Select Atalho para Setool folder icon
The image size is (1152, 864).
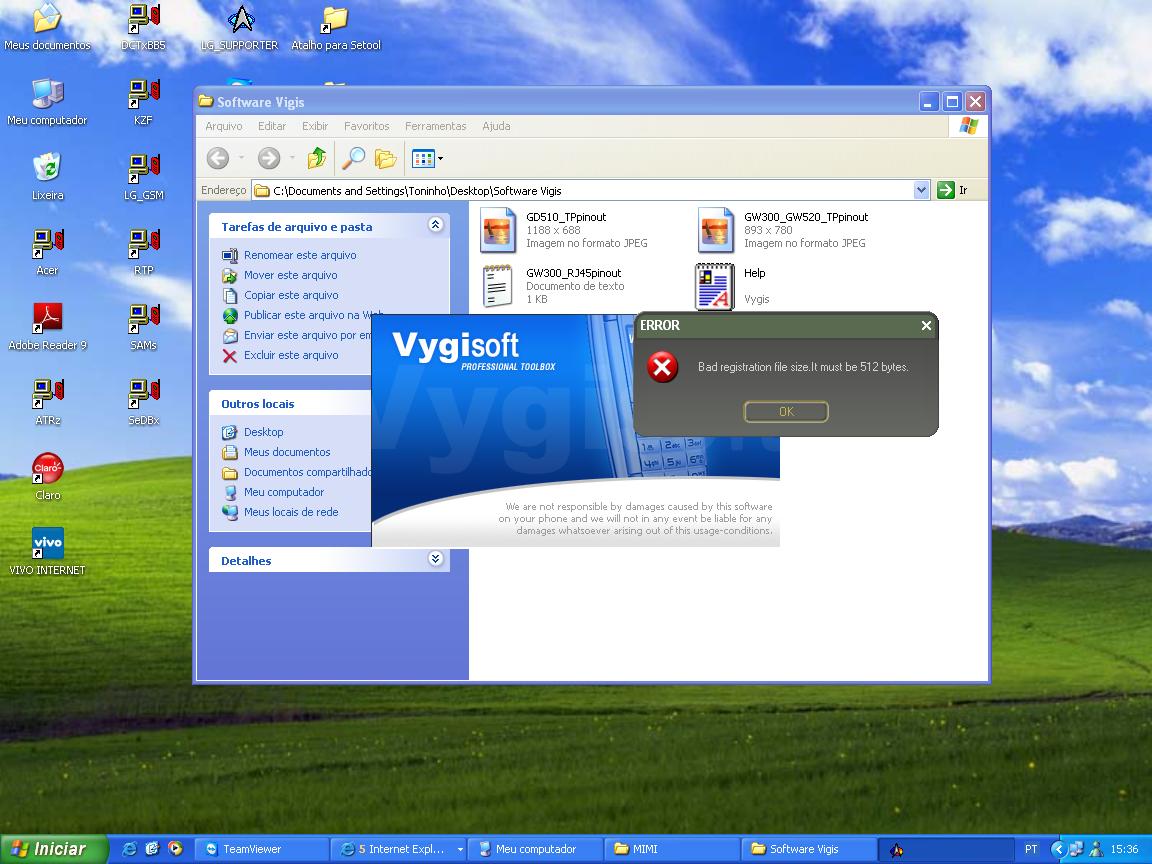click(x=336, y=27)
